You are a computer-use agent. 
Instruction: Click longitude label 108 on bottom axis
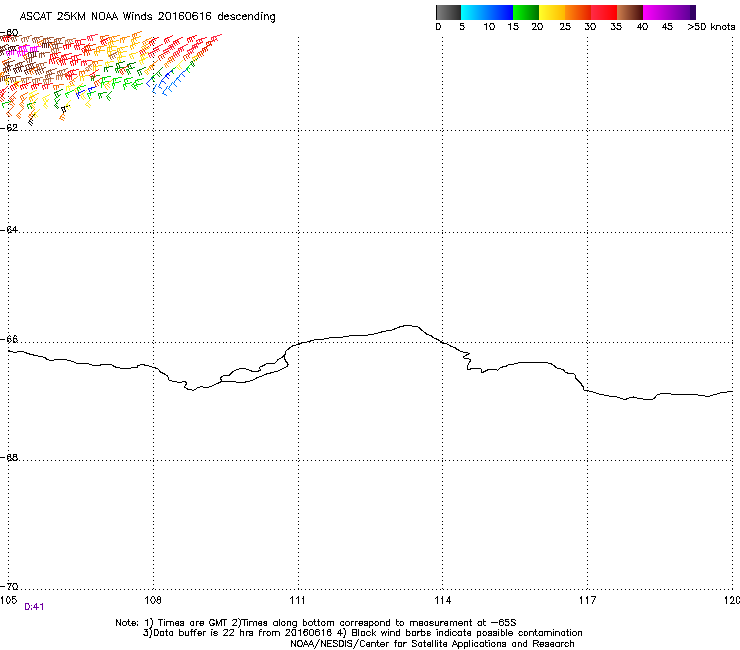tap(153, 600)
